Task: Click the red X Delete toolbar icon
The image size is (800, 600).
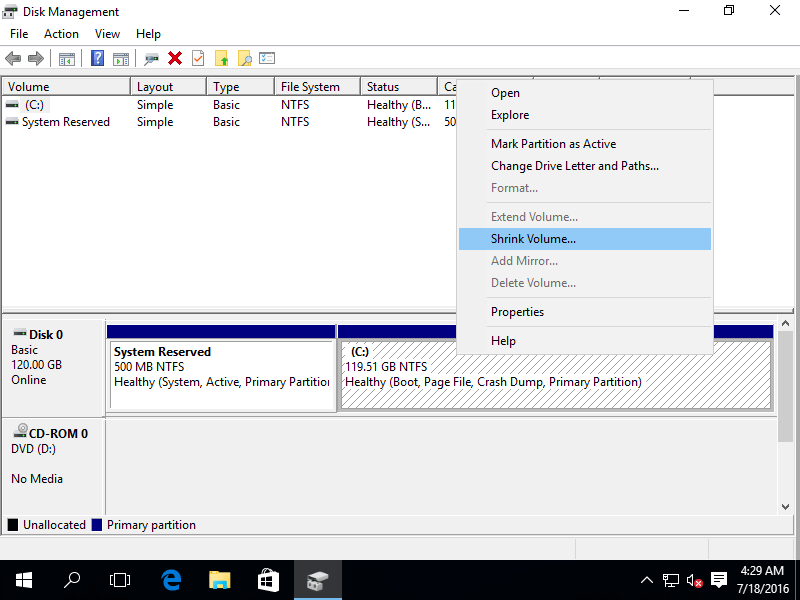Action: point(175,58)
